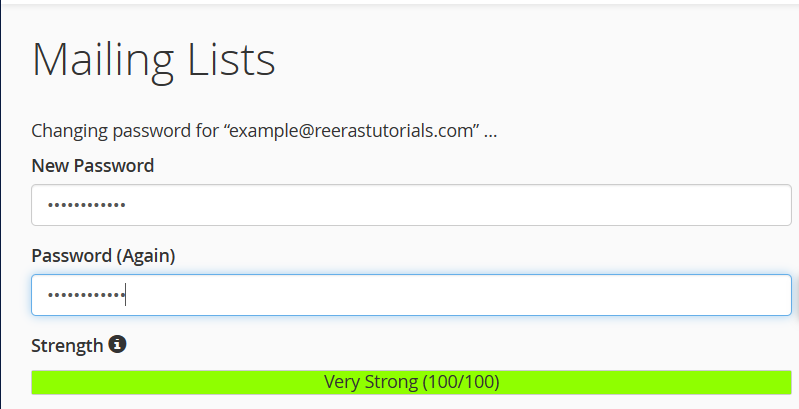Click empty space inside Password (Again) field
The height and width of the screenshot is (409, 799).
pos(500,295)
